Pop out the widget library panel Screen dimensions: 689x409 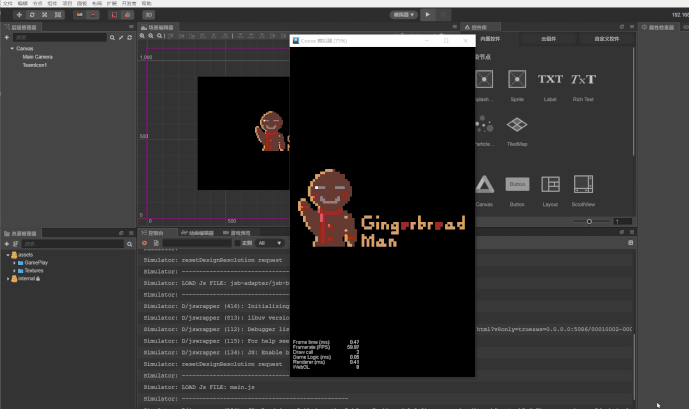622,27
